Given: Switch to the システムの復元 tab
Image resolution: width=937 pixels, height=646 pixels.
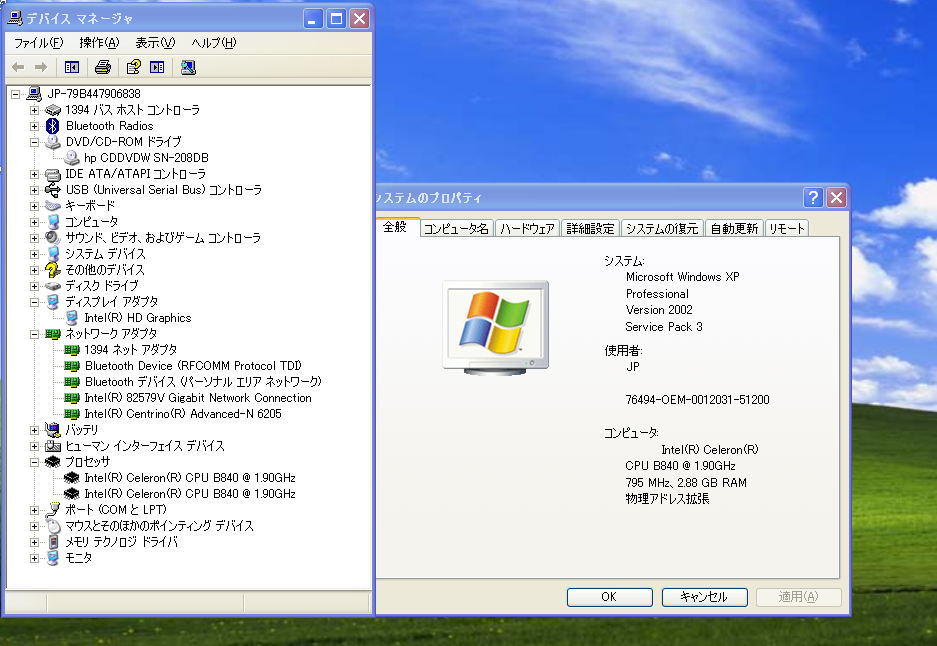Looking at the screenshot, I should 662,228.
